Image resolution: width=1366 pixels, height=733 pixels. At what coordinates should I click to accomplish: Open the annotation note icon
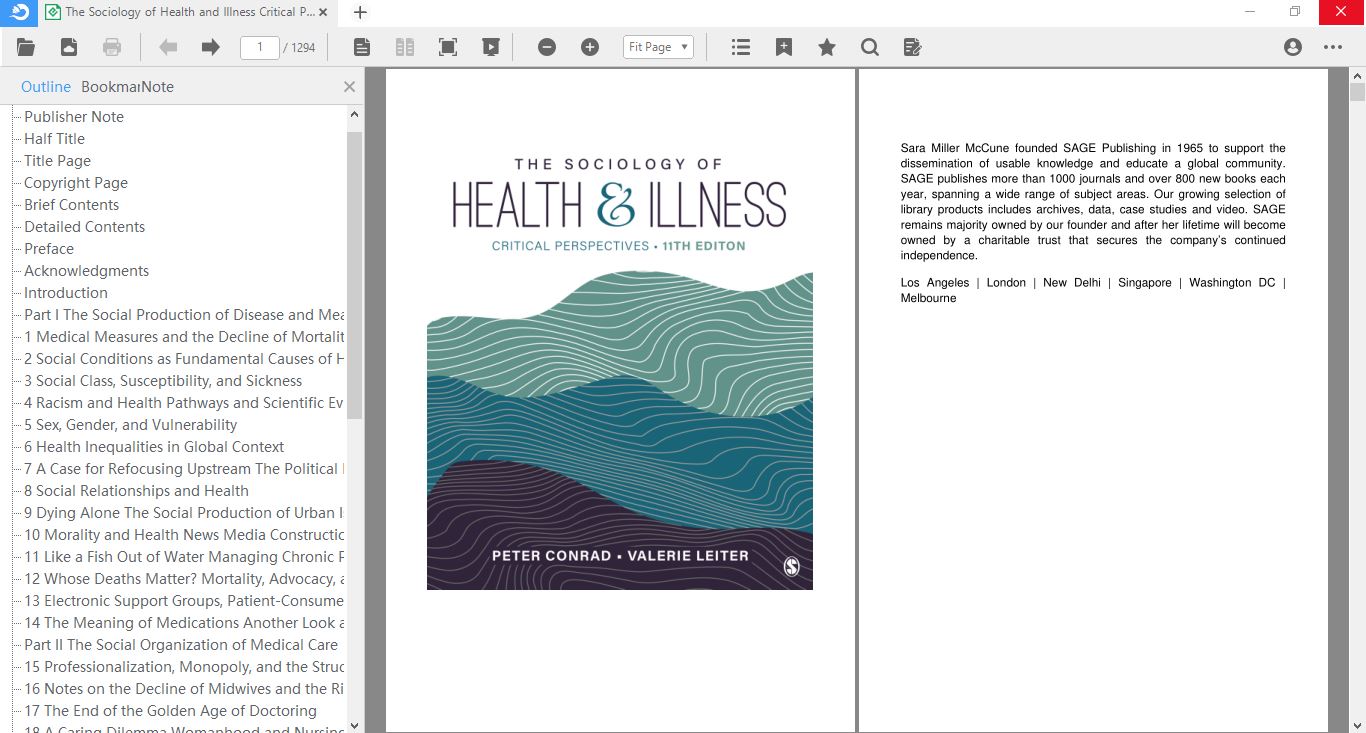(x=912, y=47)
